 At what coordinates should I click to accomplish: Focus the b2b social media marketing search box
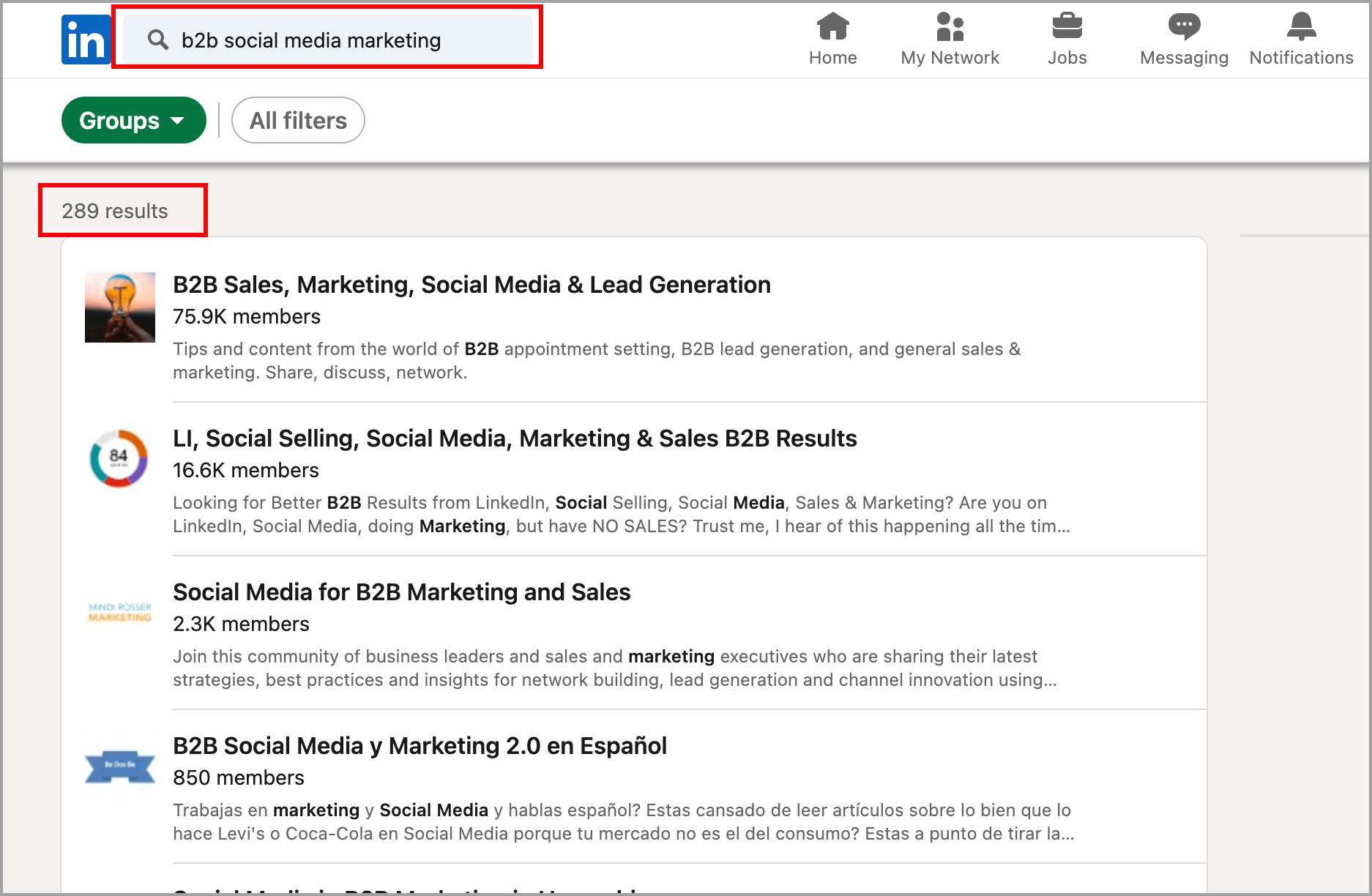[344, 40]
